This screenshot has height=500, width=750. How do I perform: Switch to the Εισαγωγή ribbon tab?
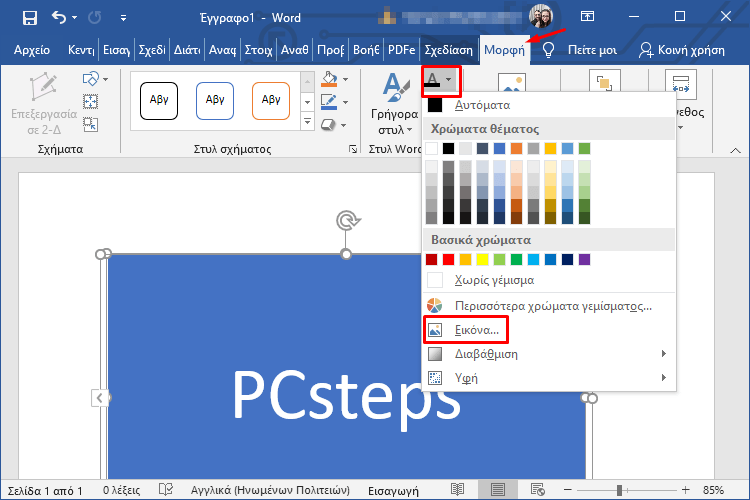(116, 50)
